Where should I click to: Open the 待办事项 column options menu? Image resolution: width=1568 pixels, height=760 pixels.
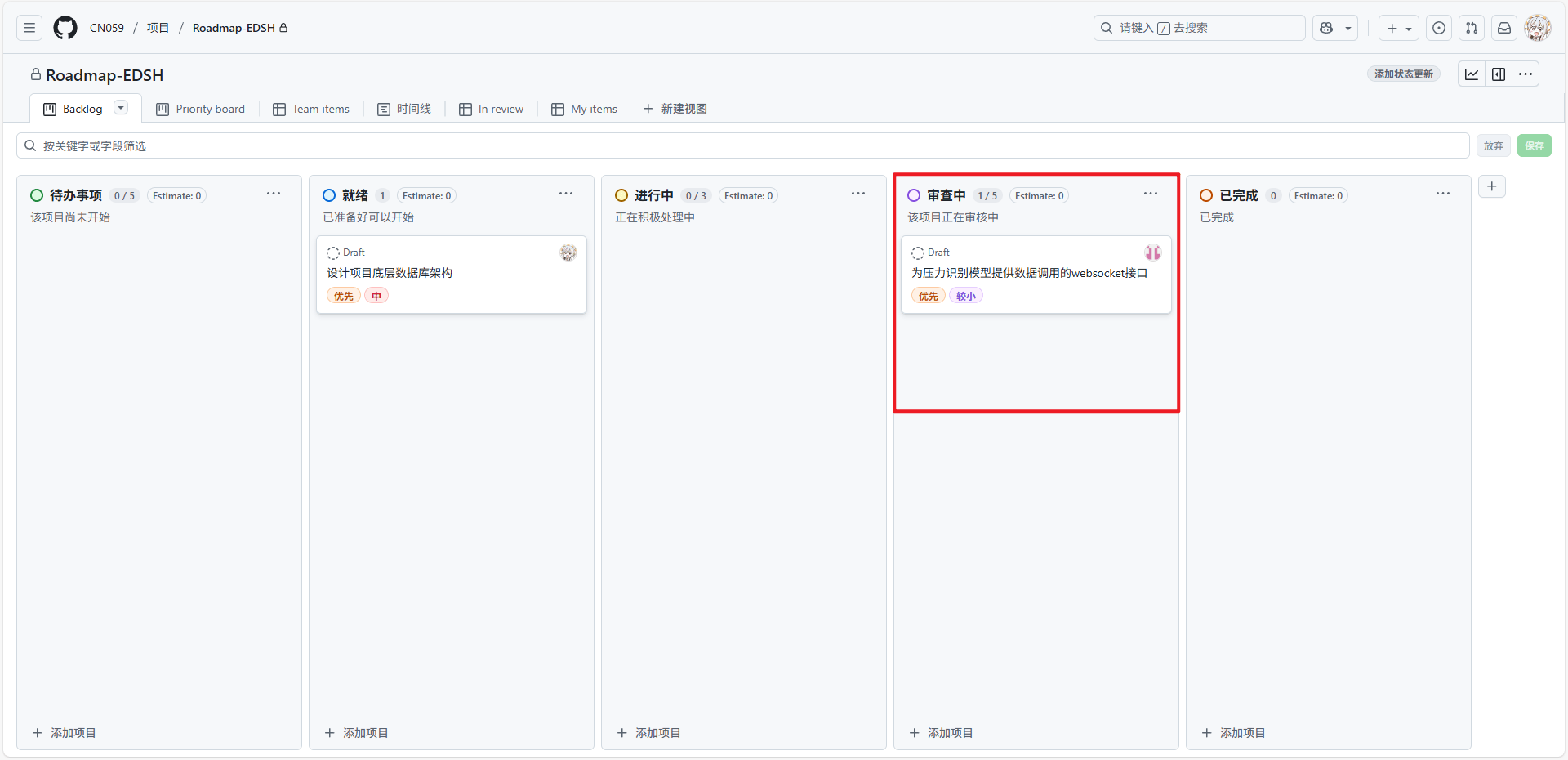point(274,194)
